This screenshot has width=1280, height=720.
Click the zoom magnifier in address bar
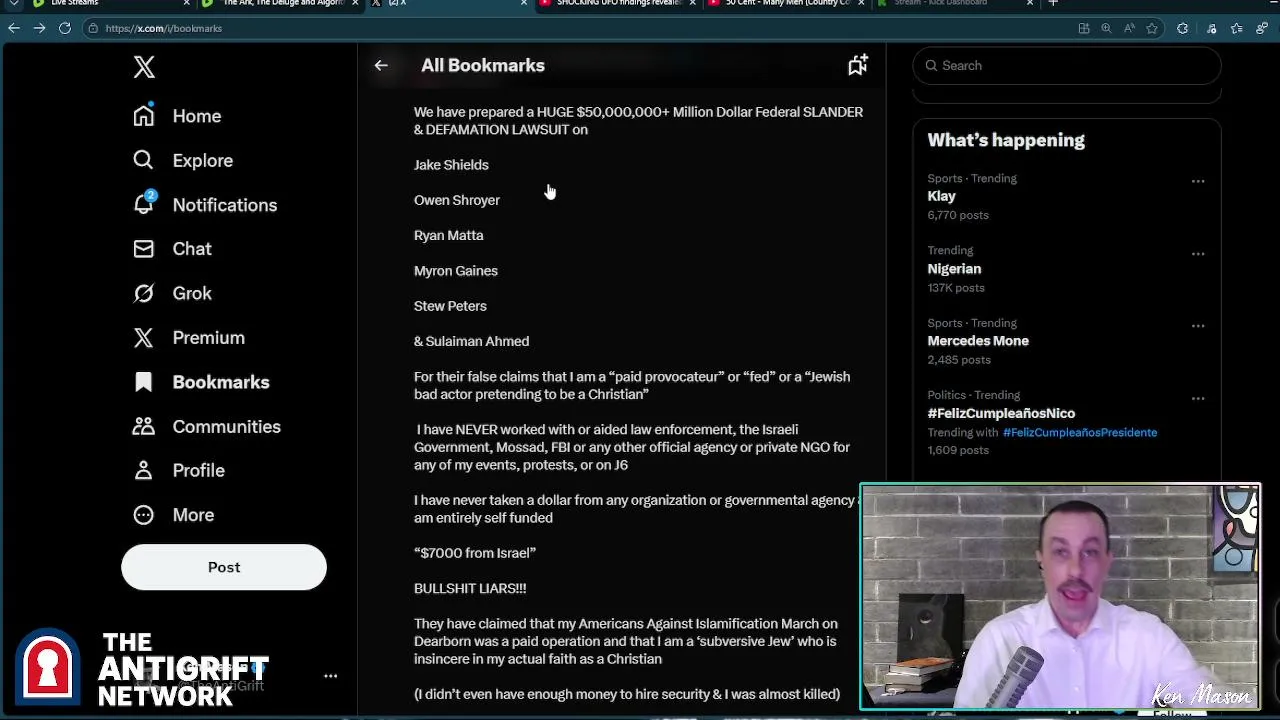coord(1106,28)
